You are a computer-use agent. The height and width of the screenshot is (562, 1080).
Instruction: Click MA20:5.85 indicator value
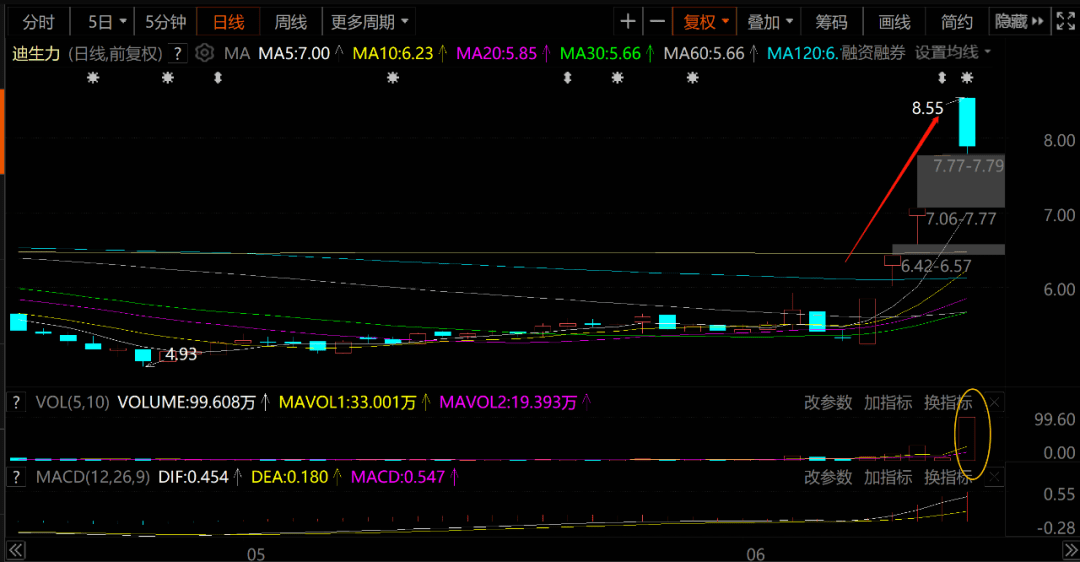(496, 53)
